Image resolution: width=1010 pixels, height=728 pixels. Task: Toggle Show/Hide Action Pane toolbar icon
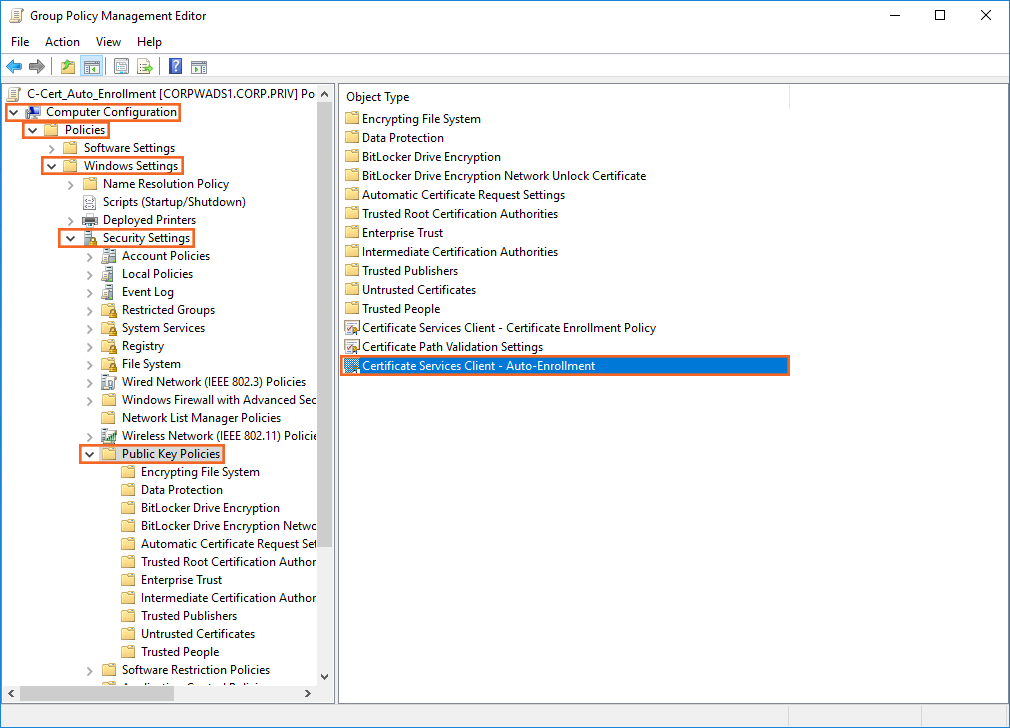click(199, 67)
